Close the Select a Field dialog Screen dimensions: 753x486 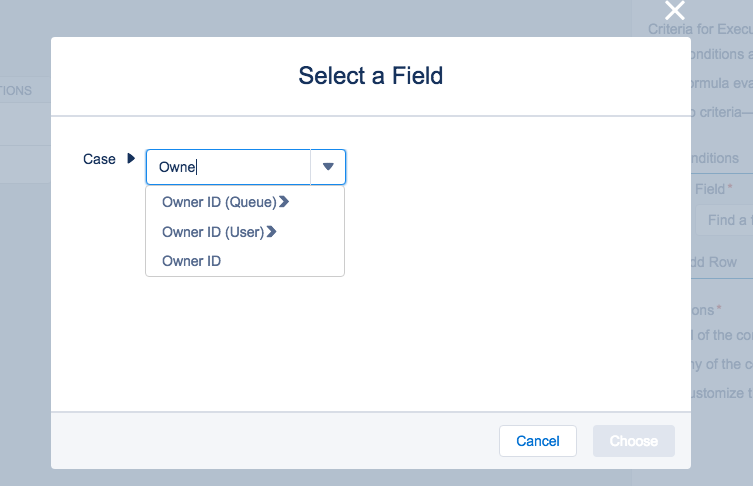coord(675,11)
